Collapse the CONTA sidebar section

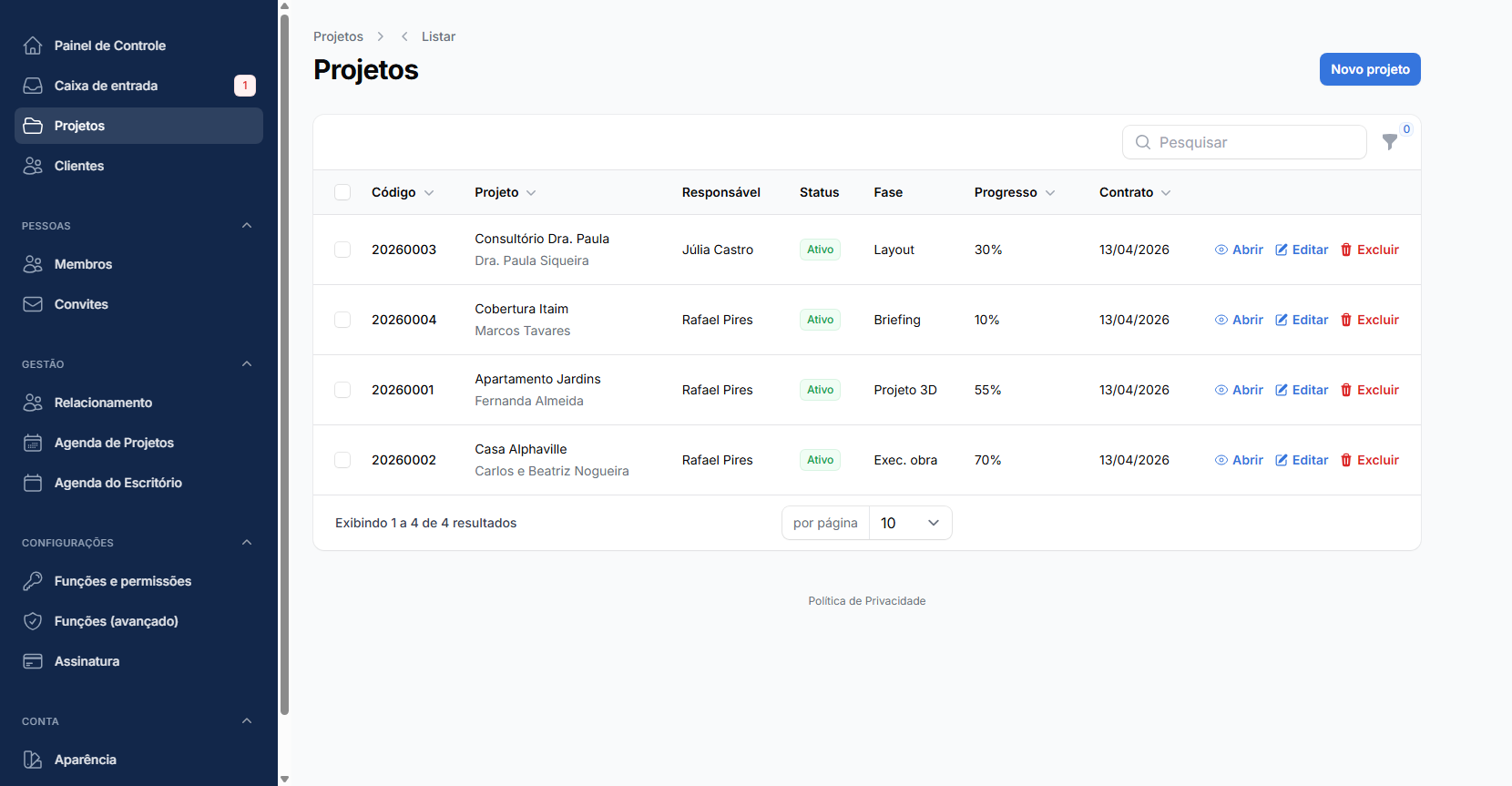[247, 720]
